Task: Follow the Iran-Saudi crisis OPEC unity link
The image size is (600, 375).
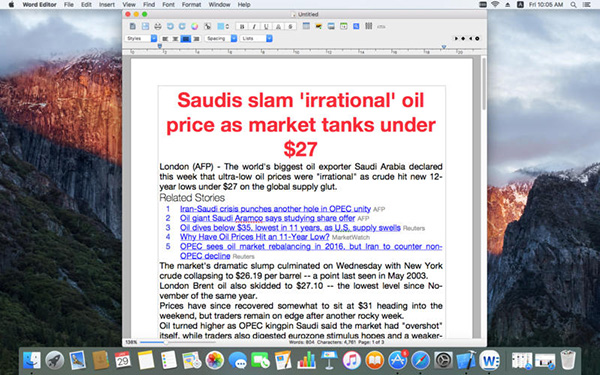Action: 275,209
